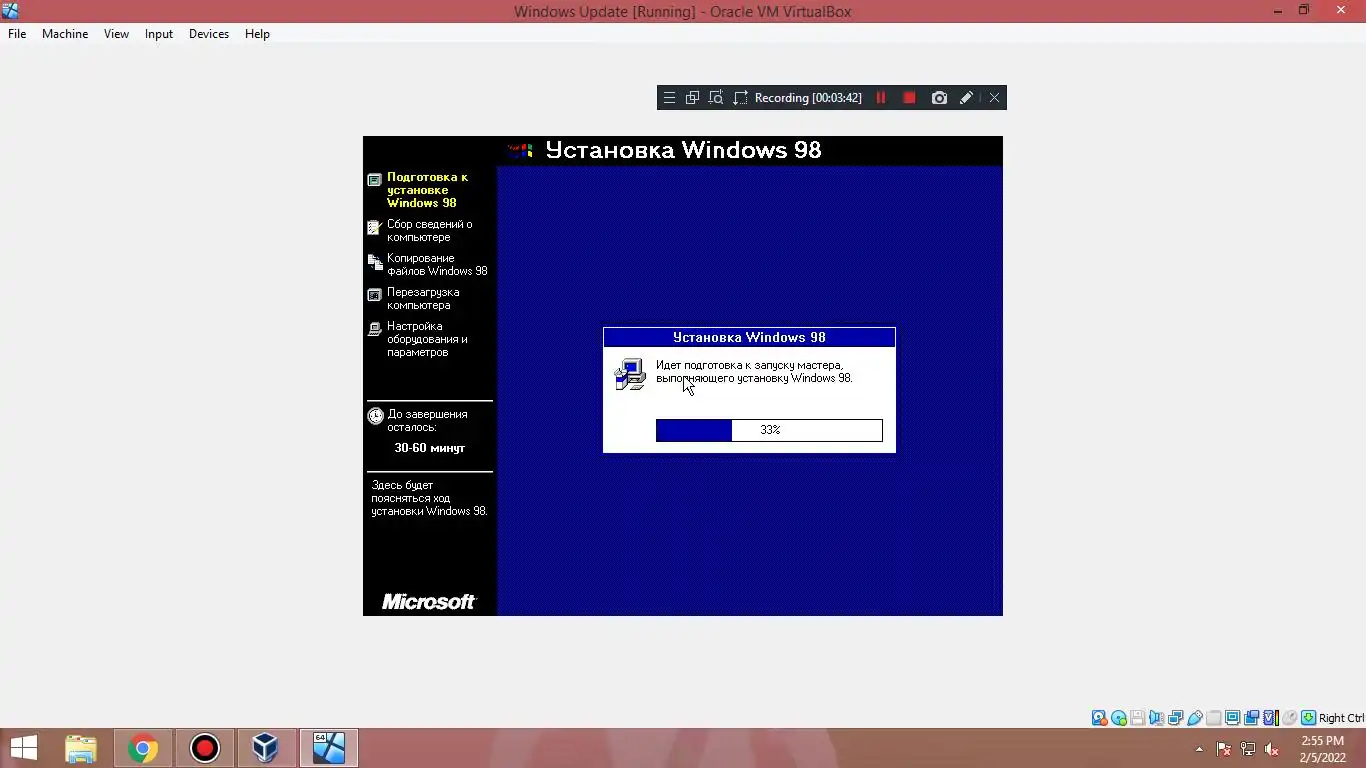Click the icon beside Сбор сведений step

click(x=374, y=228)
